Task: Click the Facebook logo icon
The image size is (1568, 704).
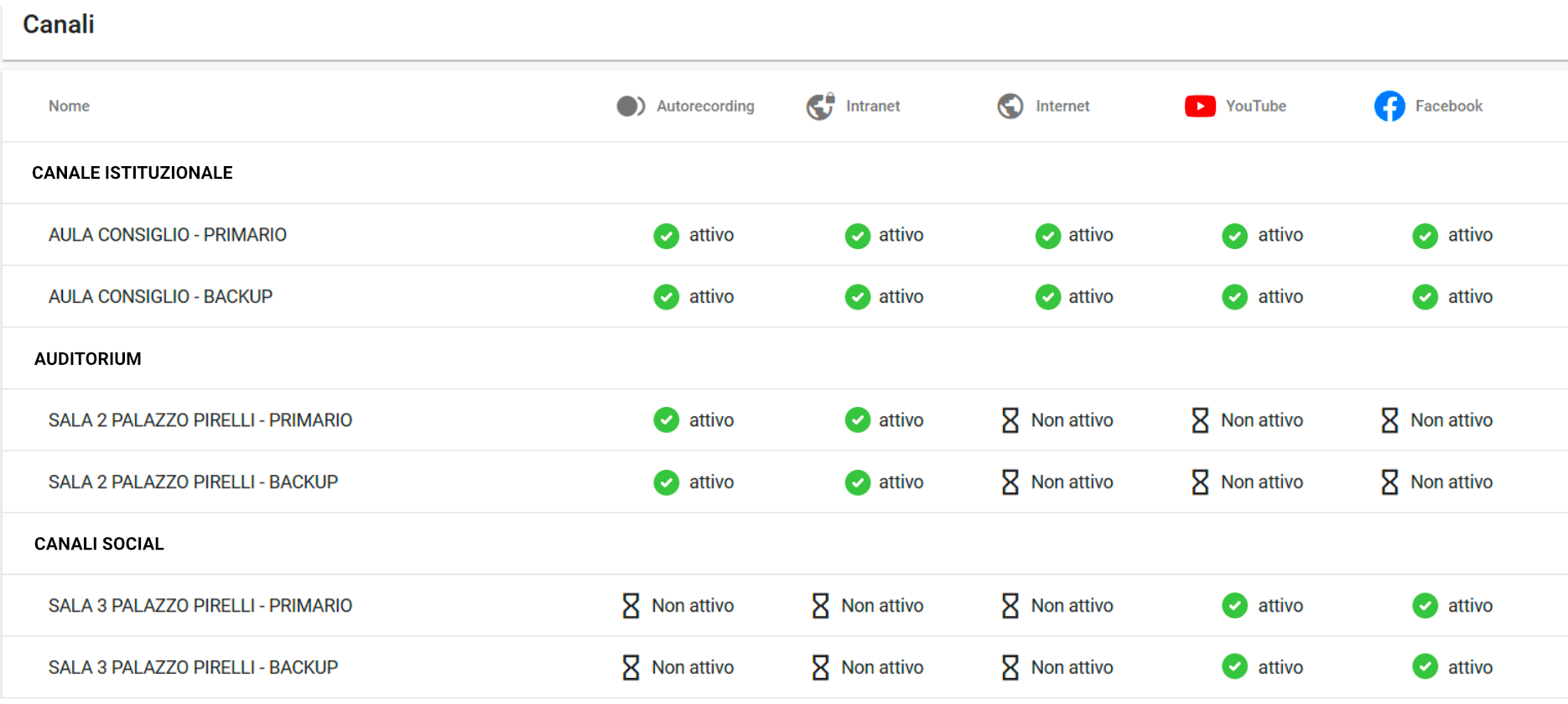Action: [x=1389, y=107]
